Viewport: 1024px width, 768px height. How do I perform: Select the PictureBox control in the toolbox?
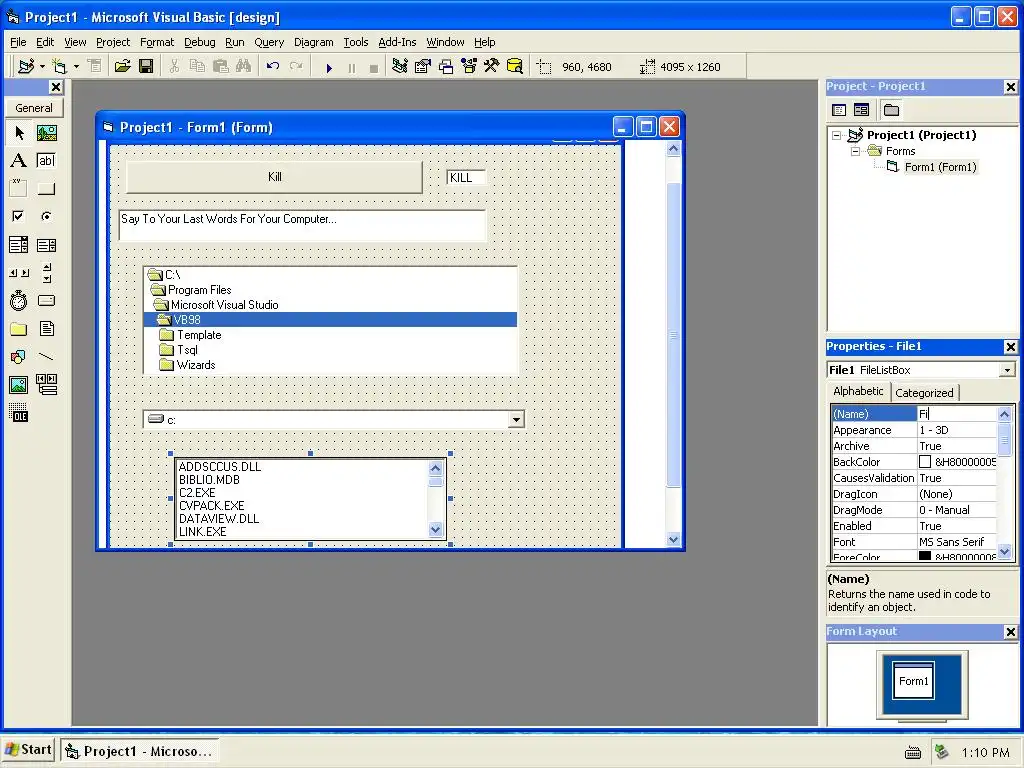[x=46, y=133]
